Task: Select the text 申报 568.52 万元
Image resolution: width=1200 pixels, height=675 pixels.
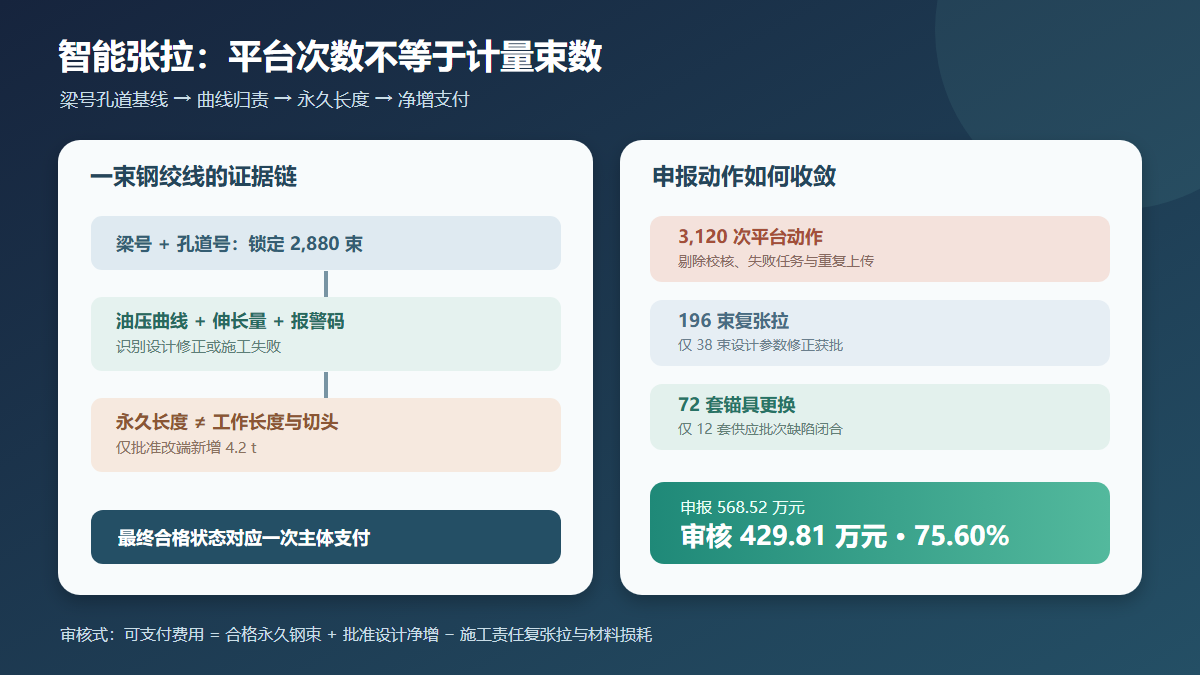Action: tap(742, 508)
